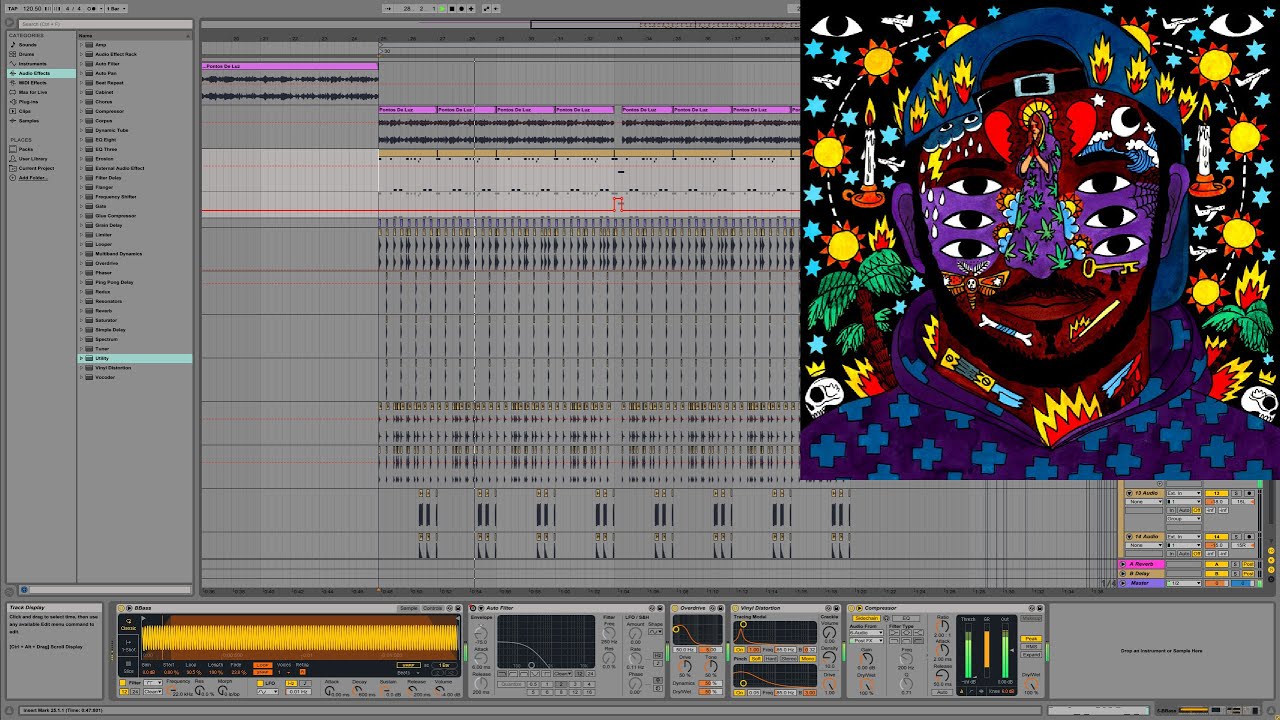Select the A Reverb return track

pos(1142,564)
